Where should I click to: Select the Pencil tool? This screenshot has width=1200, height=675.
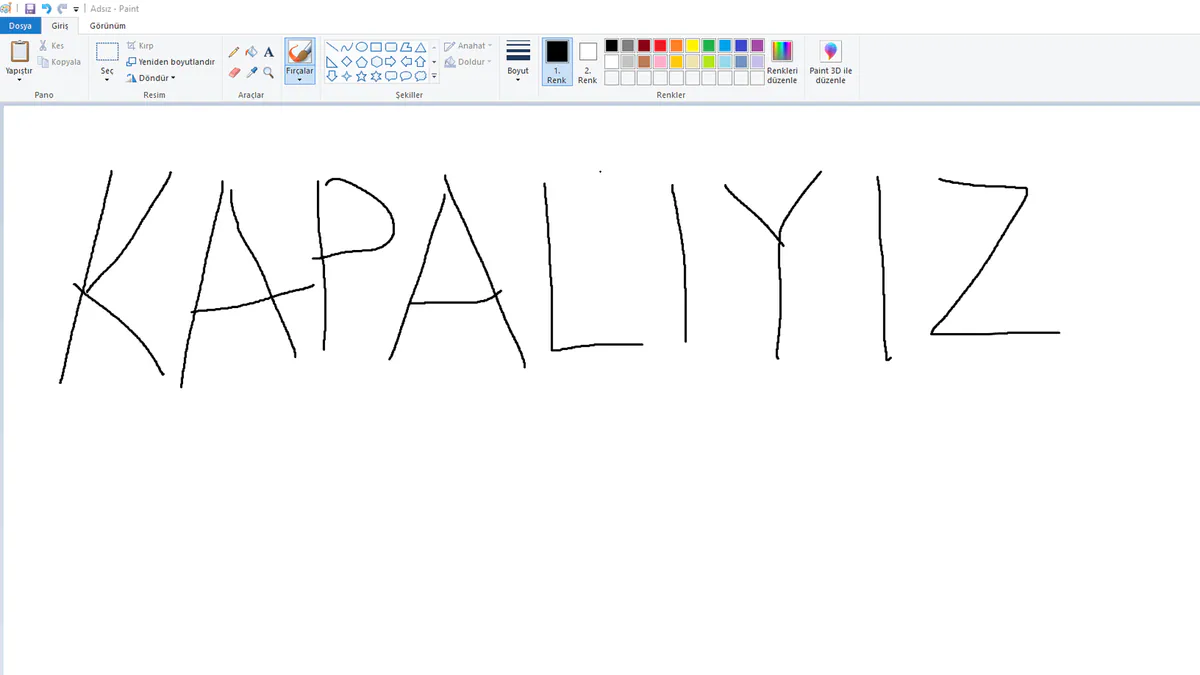coord(234,52)
